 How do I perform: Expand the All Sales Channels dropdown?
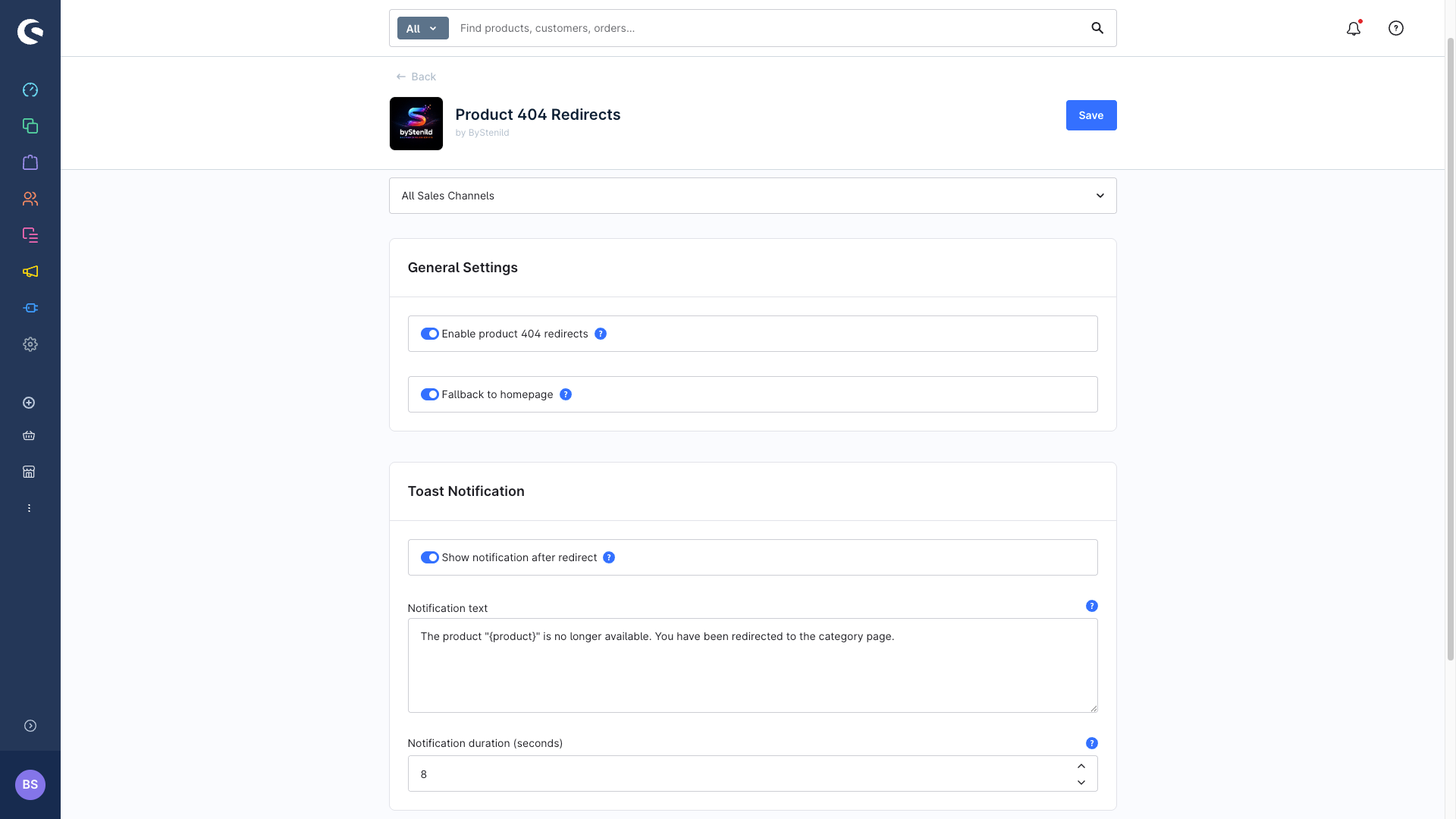coord(752,196)
